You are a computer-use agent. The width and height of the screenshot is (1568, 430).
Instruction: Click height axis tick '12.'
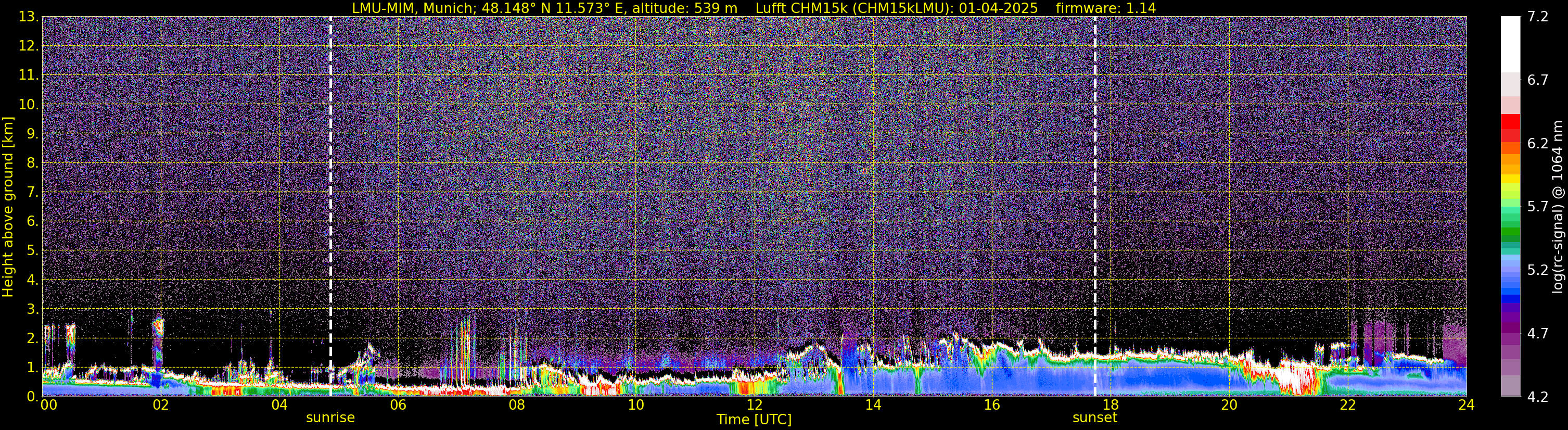[x=28, y=46]
